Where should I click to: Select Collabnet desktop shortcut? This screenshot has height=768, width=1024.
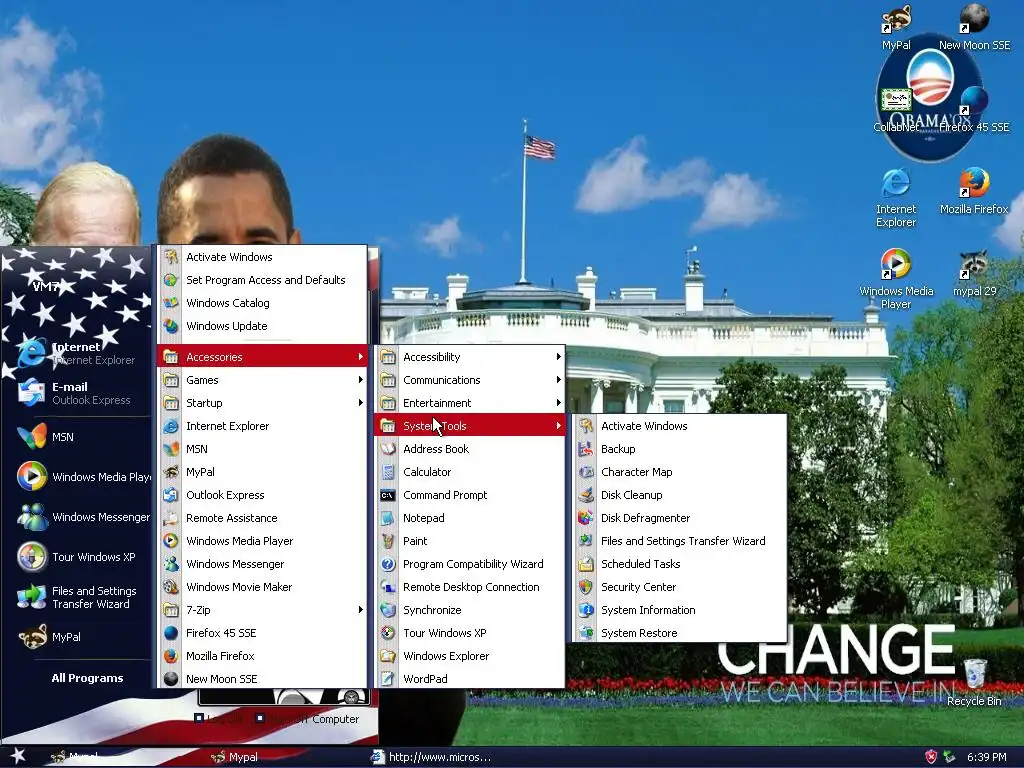tap(896, 110)
